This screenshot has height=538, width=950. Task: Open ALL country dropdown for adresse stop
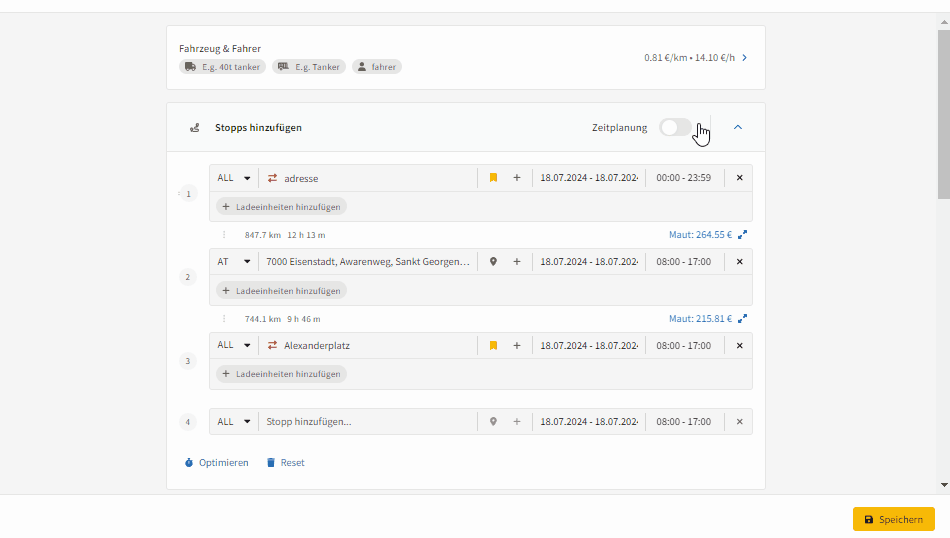[x=234, y=178]
